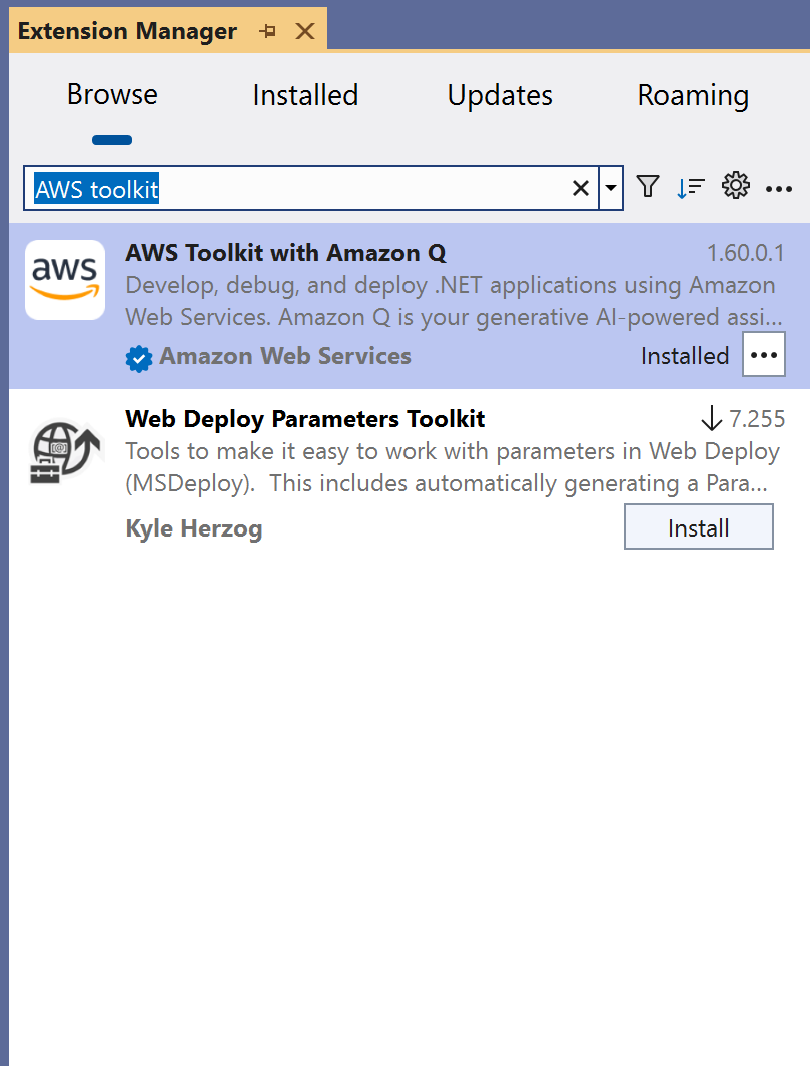
Task: Click the Kyle Herzog publisher name
Action: point(194,528)
